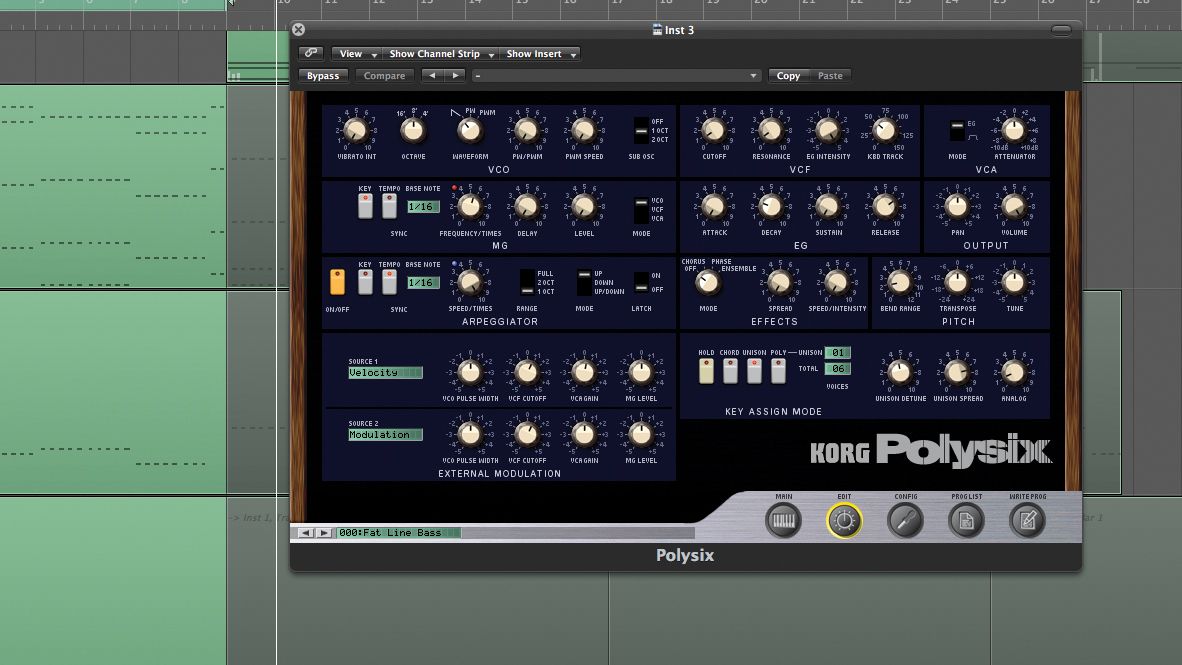This screenshot has height=665, width=1182.
Task: Open the Prog List icon
Action: (966, 520)
